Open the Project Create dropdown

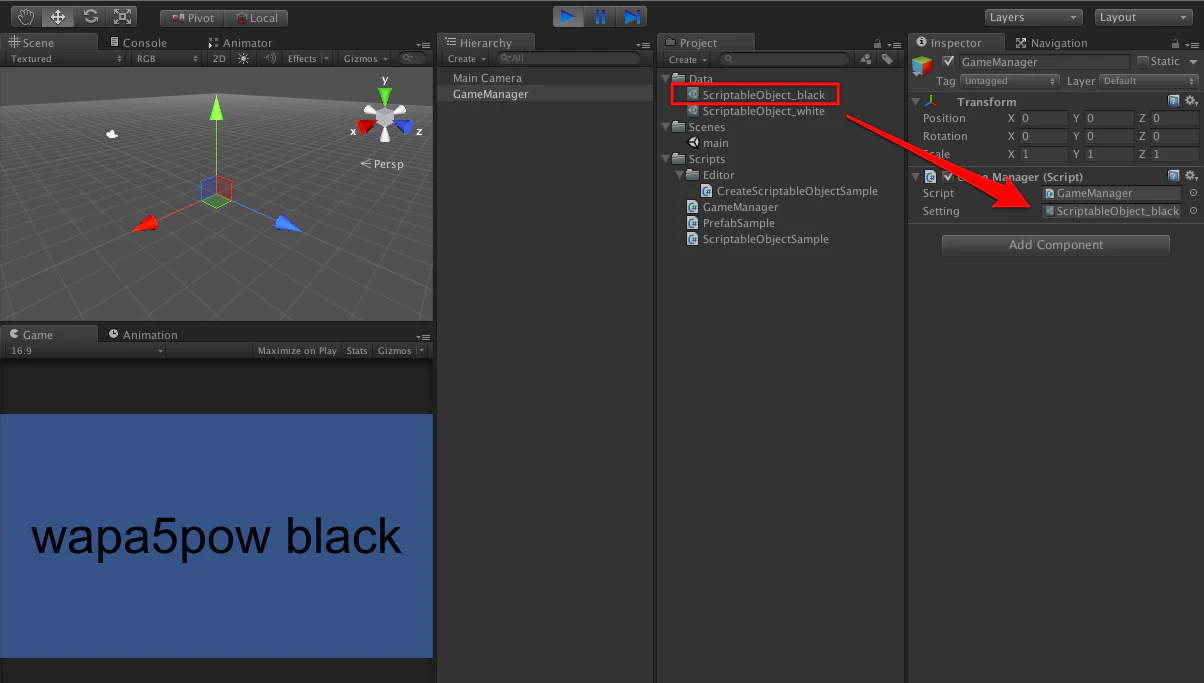[688, 59]
